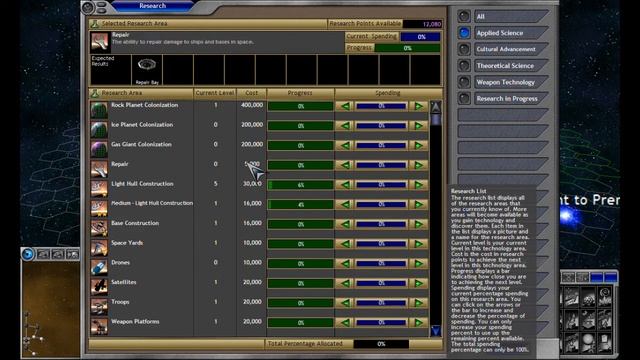Viewport: 640px width, 360px height.
Task: Select the Weapon Technology radio button
Action: tap(464, 82)
